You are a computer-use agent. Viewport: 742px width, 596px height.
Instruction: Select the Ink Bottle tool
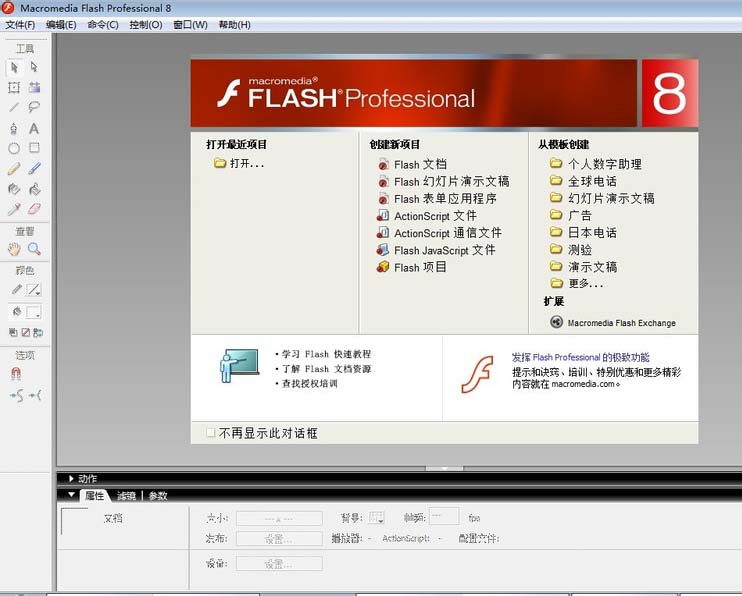(x=14, y=189)
